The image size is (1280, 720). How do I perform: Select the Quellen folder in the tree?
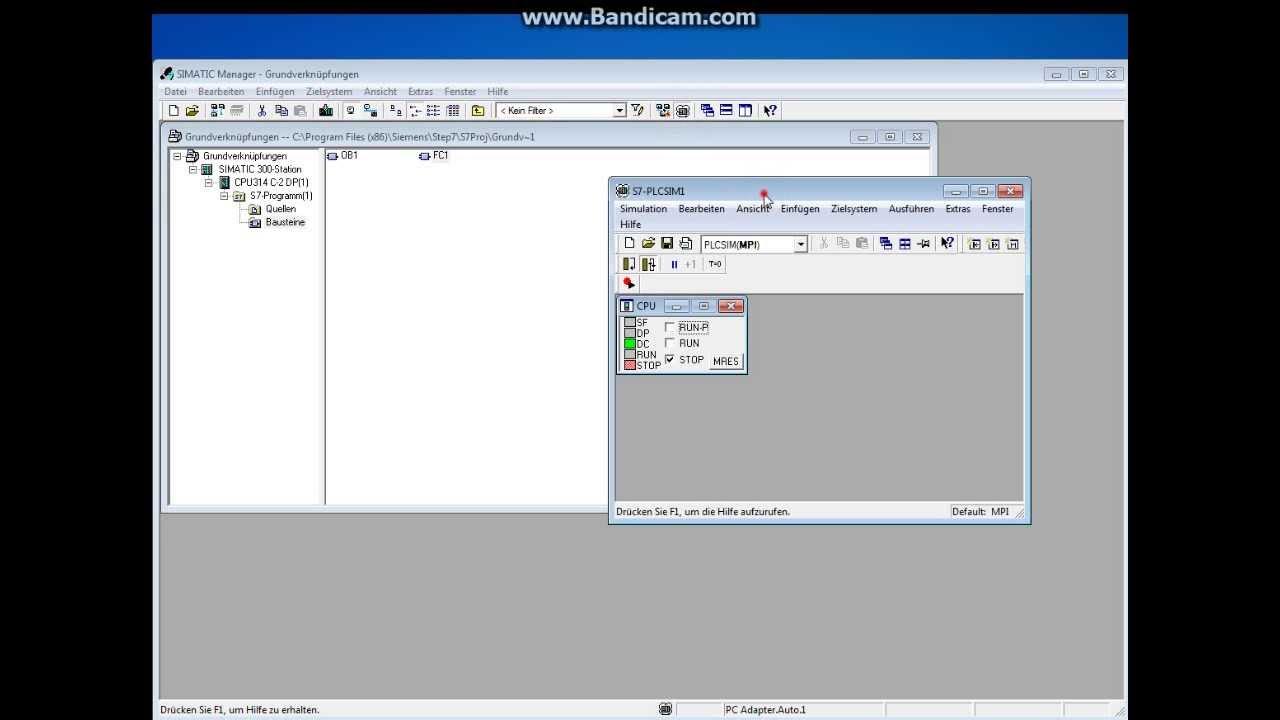(280, 209)
